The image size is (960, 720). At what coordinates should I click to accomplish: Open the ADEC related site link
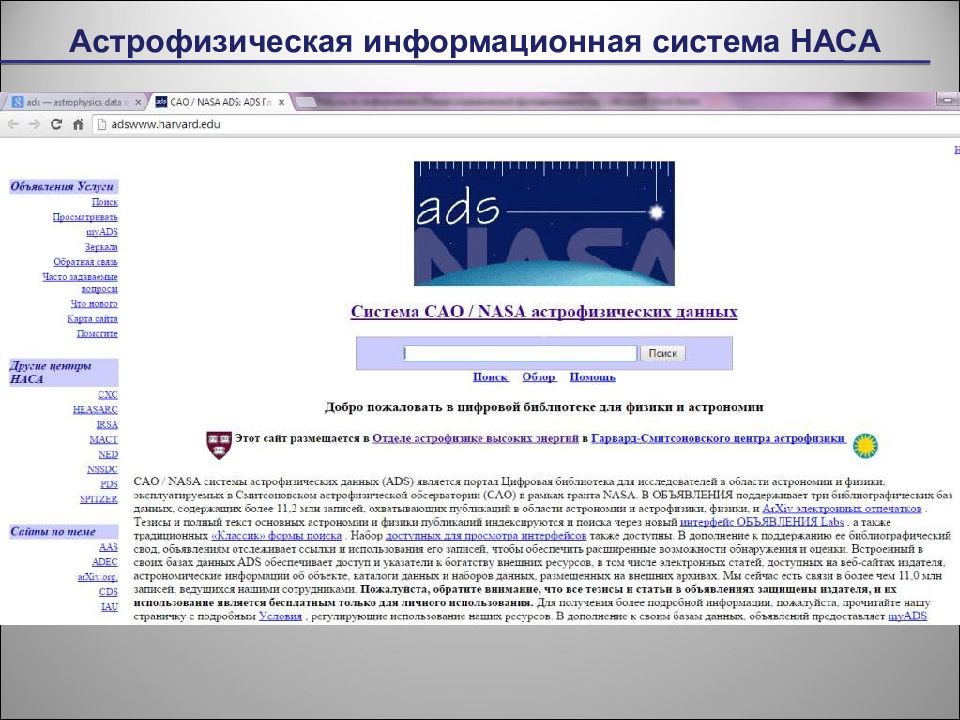click(x=105, y=562)
